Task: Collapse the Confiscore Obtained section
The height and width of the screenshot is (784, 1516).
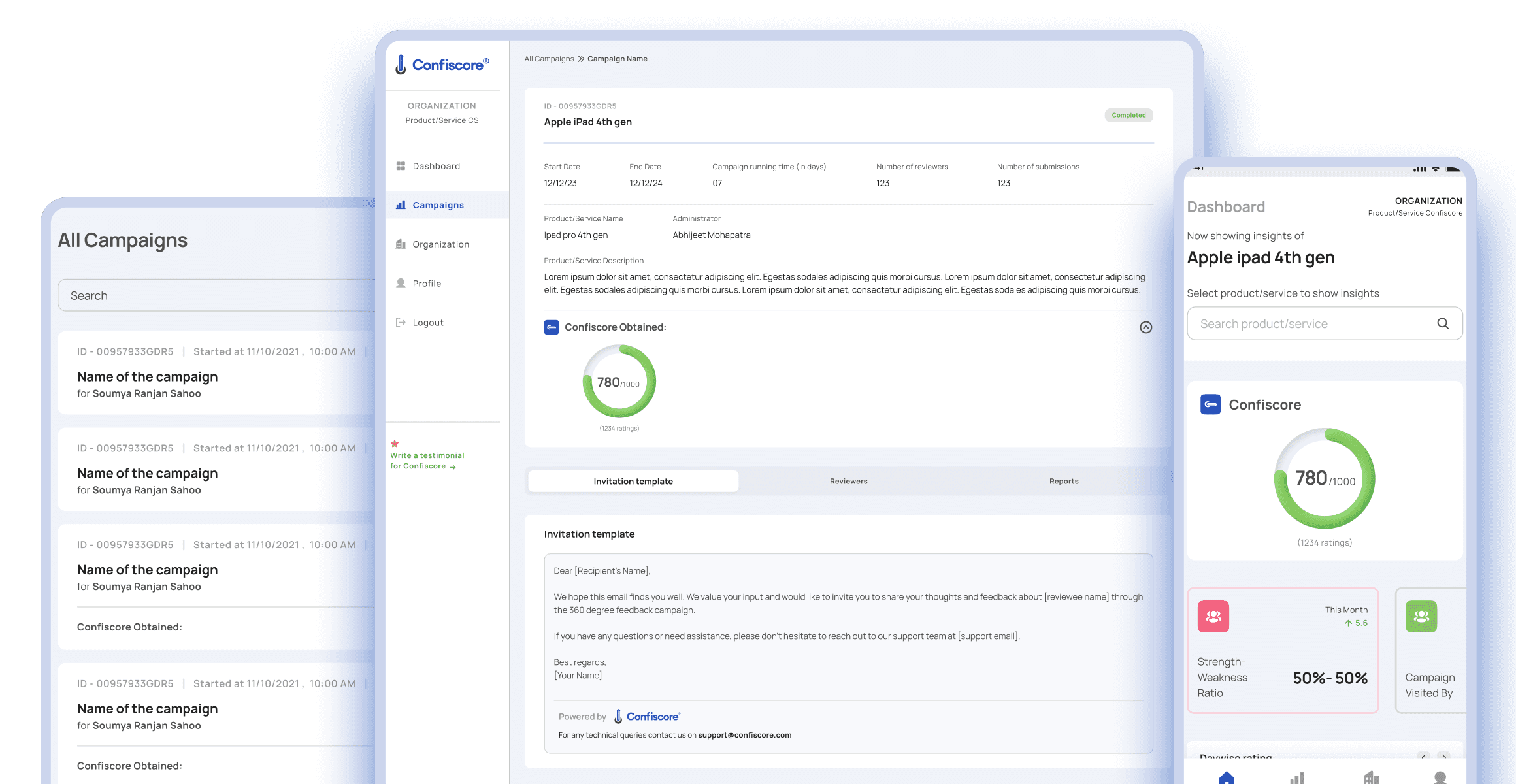Action: [1145, 327]
